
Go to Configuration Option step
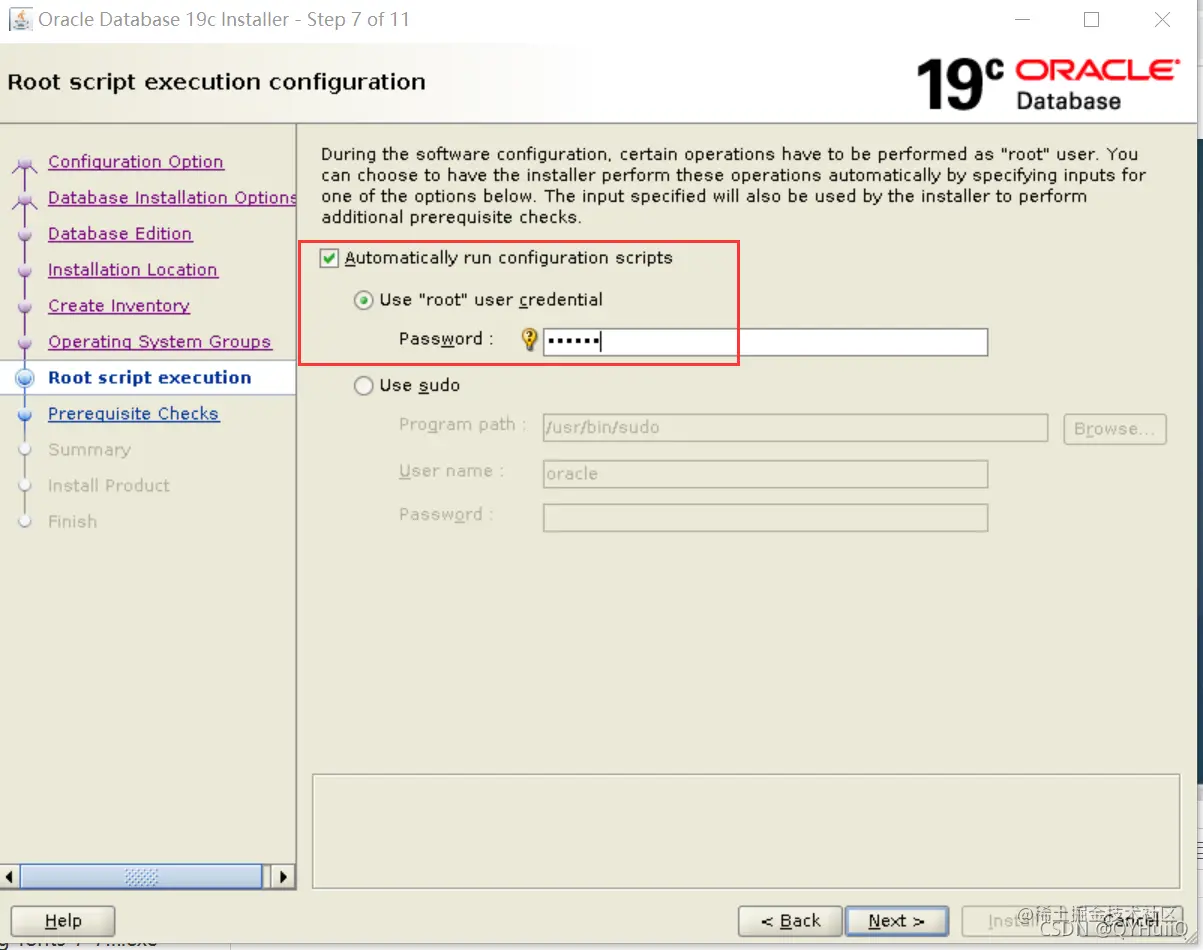136,162
